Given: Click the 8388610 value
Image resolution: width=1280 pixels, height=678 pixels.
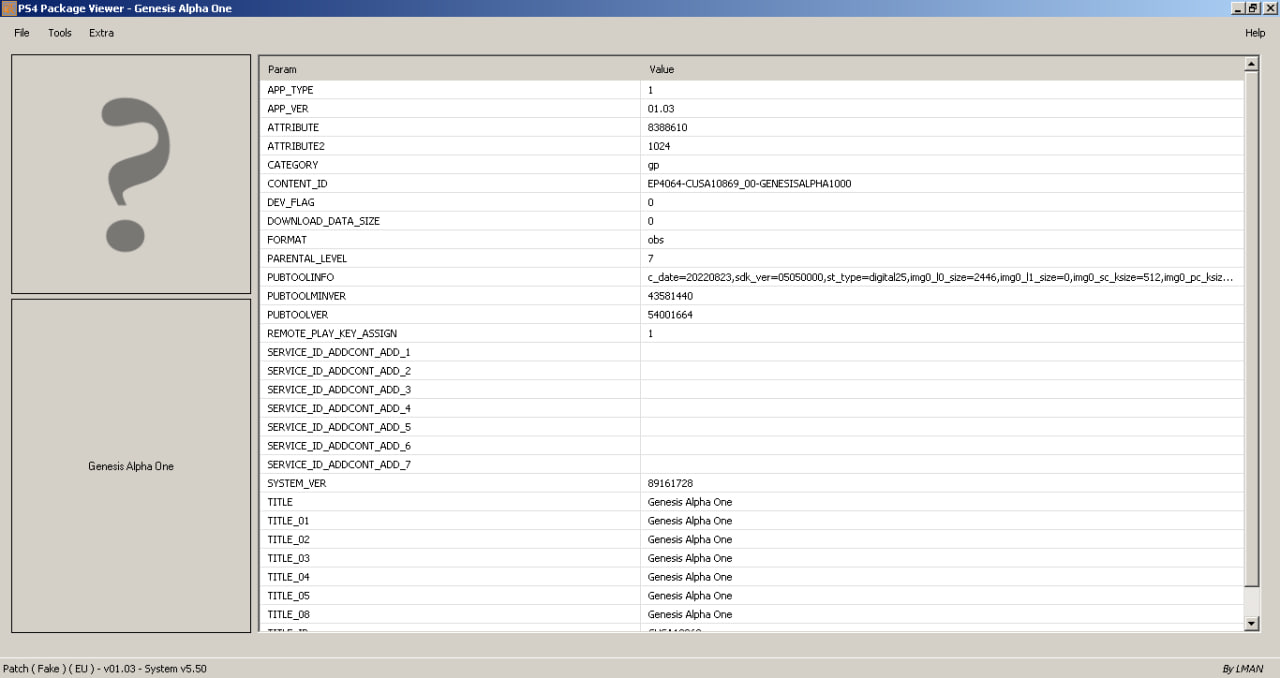Looking at the screenshot, I should pos(667,127).
